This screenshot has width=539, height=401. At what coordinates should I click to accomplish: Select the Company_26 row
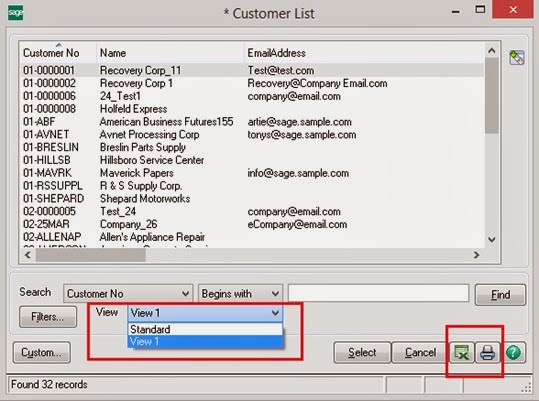click(252, 224)
